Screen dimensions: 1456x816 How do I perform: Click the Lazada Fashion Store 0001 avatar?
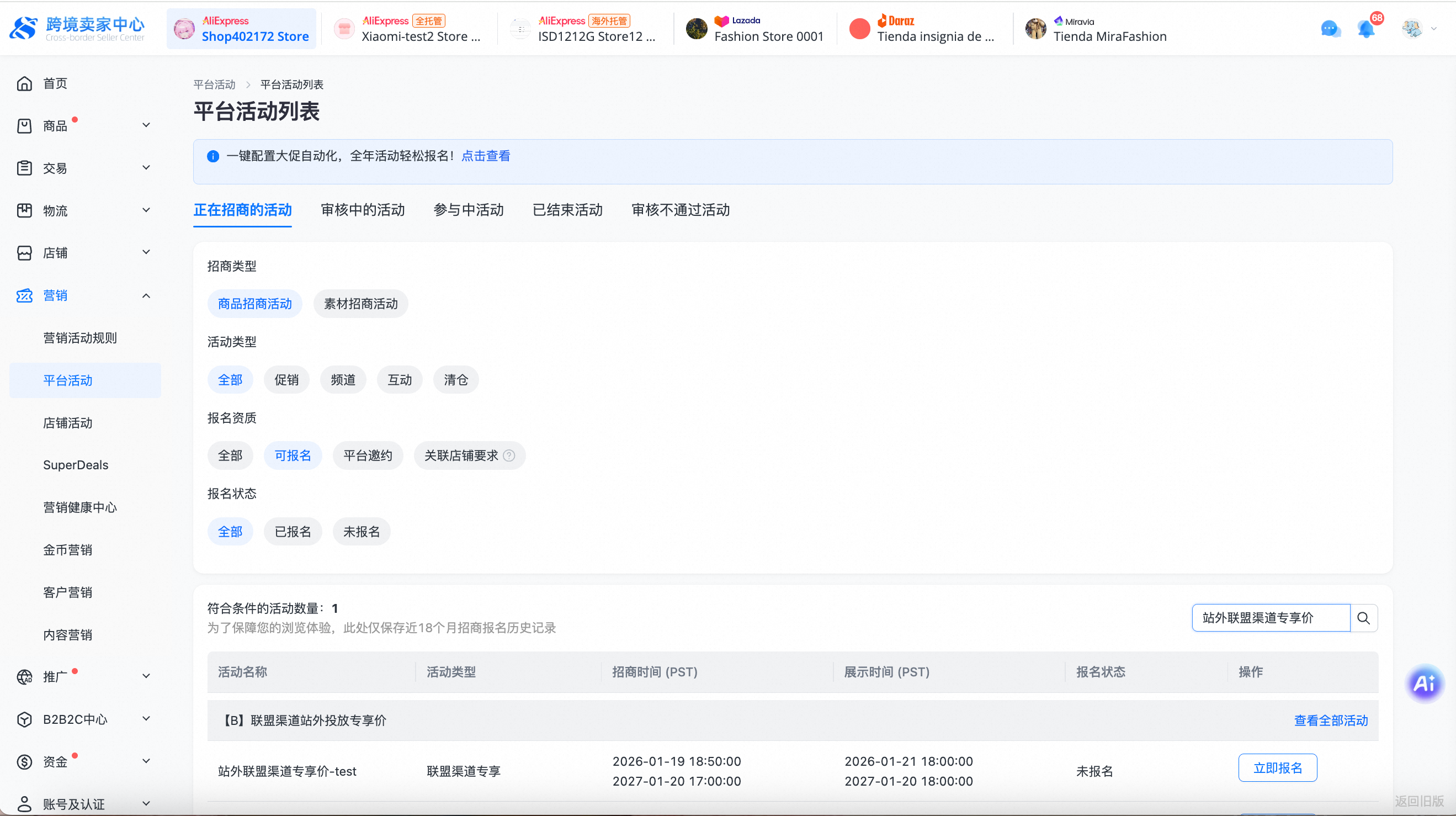tap(697, 28)
